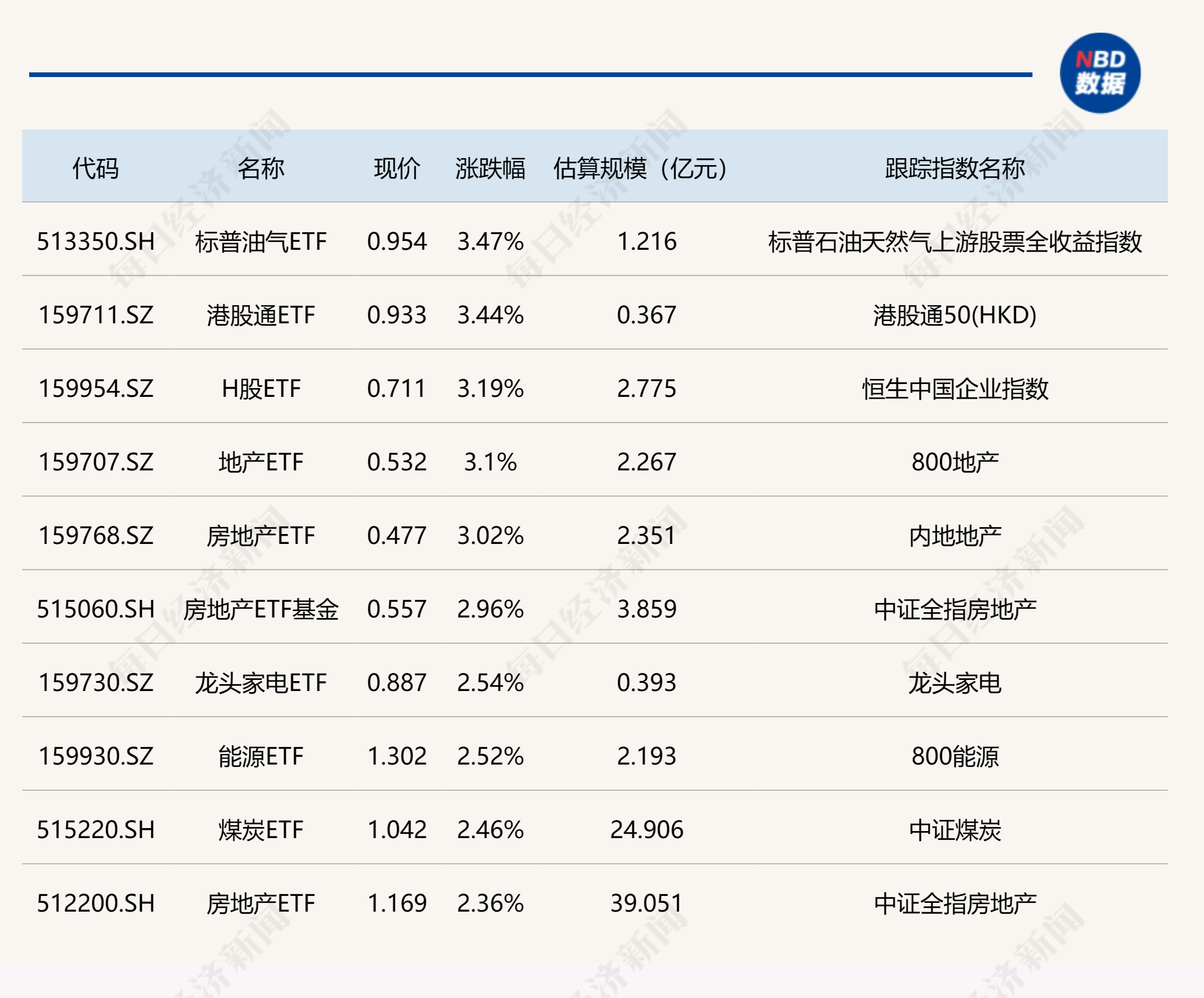This screenshot has width=1204, height=998.
Task: Click the 3.19% change value
Action: (x=490, y=389)
